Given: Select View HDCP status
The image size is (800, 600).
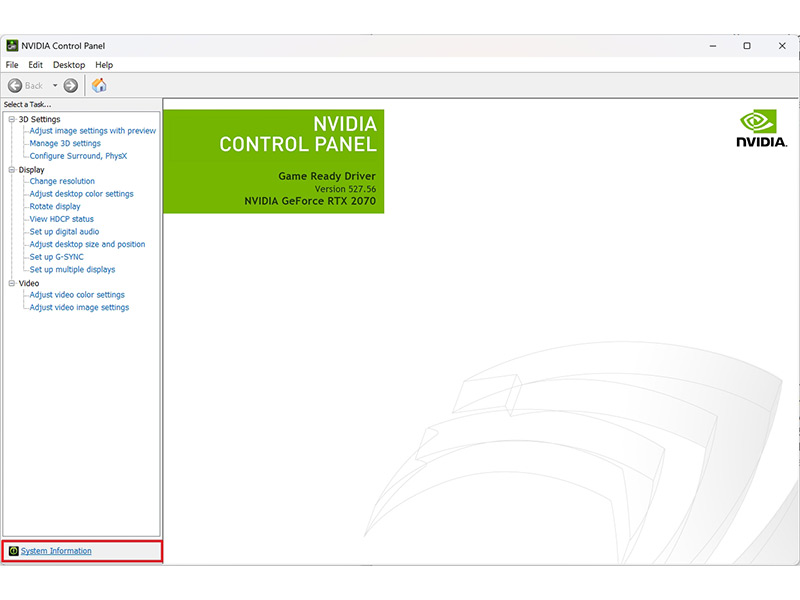Looking at the screenshot, I should coord(61,219).
